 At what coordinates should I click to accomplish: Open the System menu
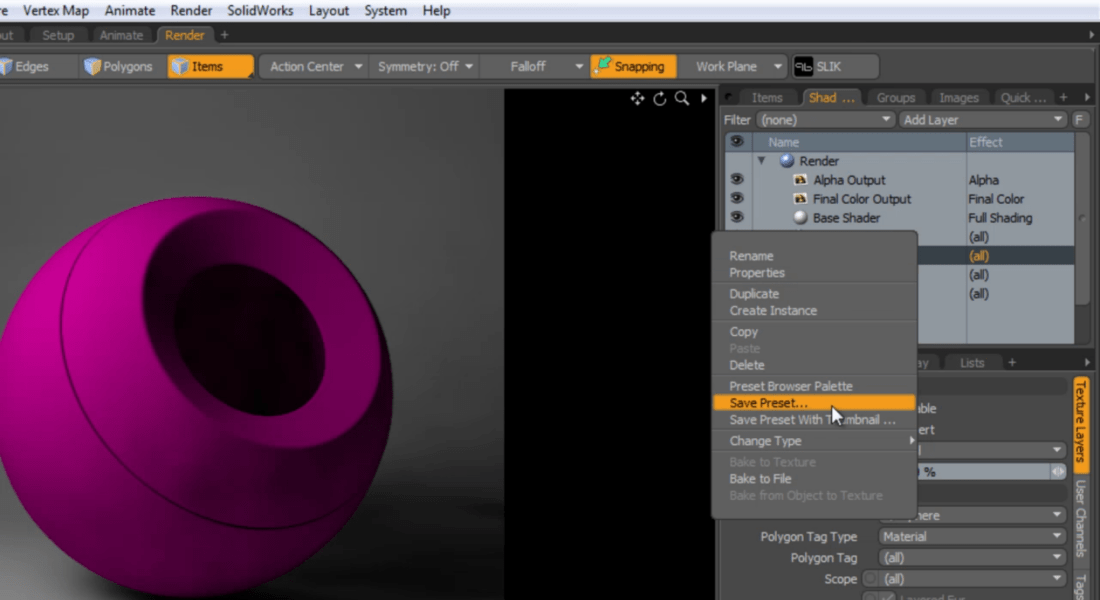click(385, 11)
